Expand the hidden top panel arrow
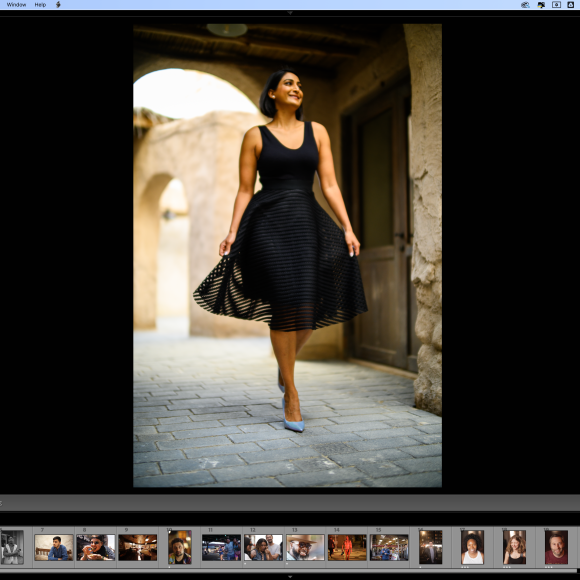The image size is (580, 580). coord(290,13)
